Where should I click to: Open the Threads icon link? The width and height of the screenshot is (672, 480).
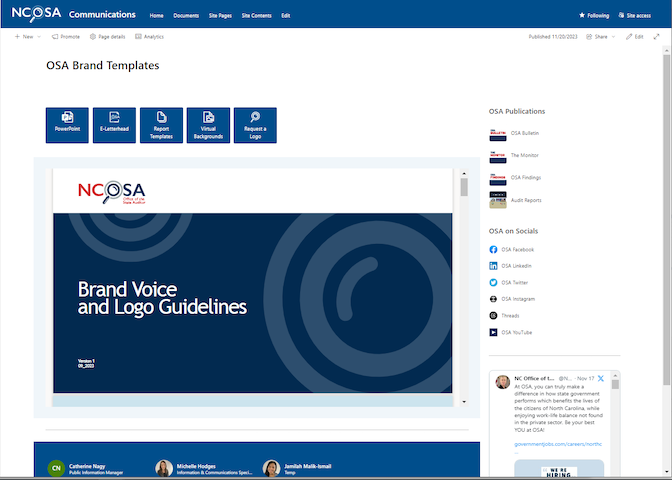click(494, 316)
